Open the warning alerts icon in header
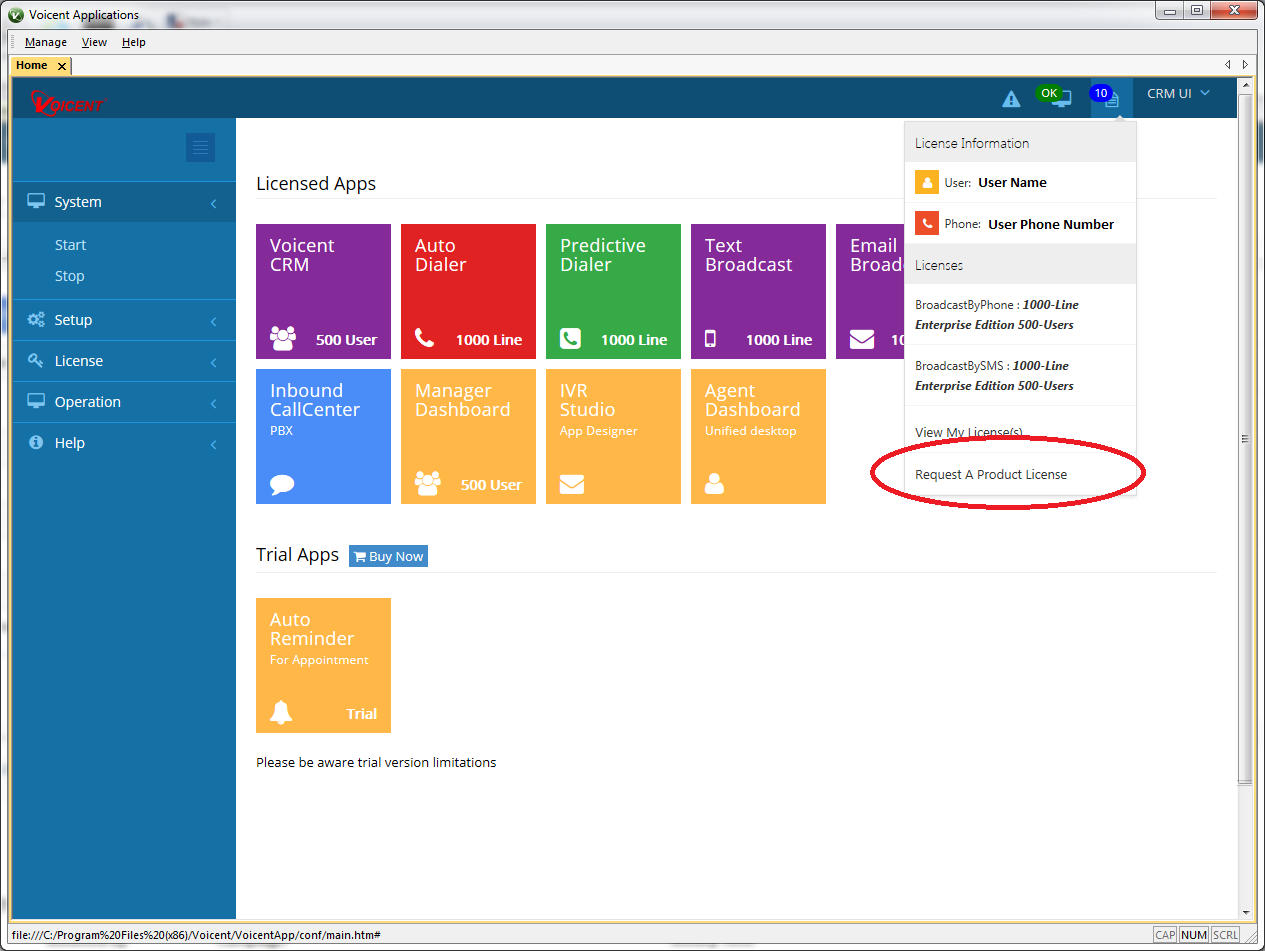 pyautogui.click(x=1011, y=97)
